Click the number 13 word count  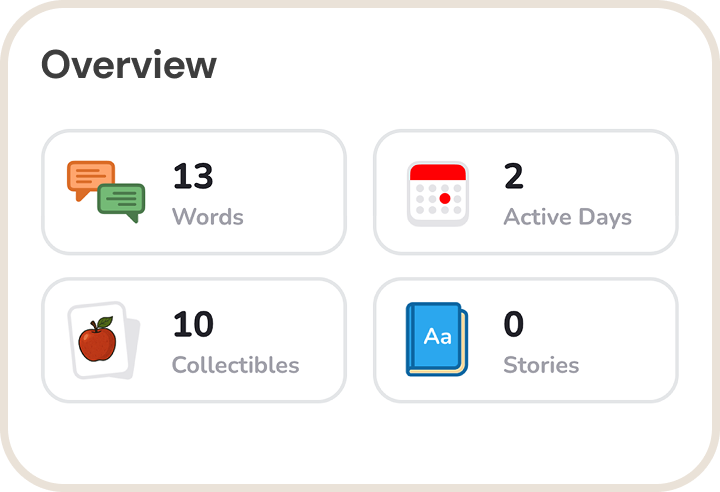(x=193, y=177)
